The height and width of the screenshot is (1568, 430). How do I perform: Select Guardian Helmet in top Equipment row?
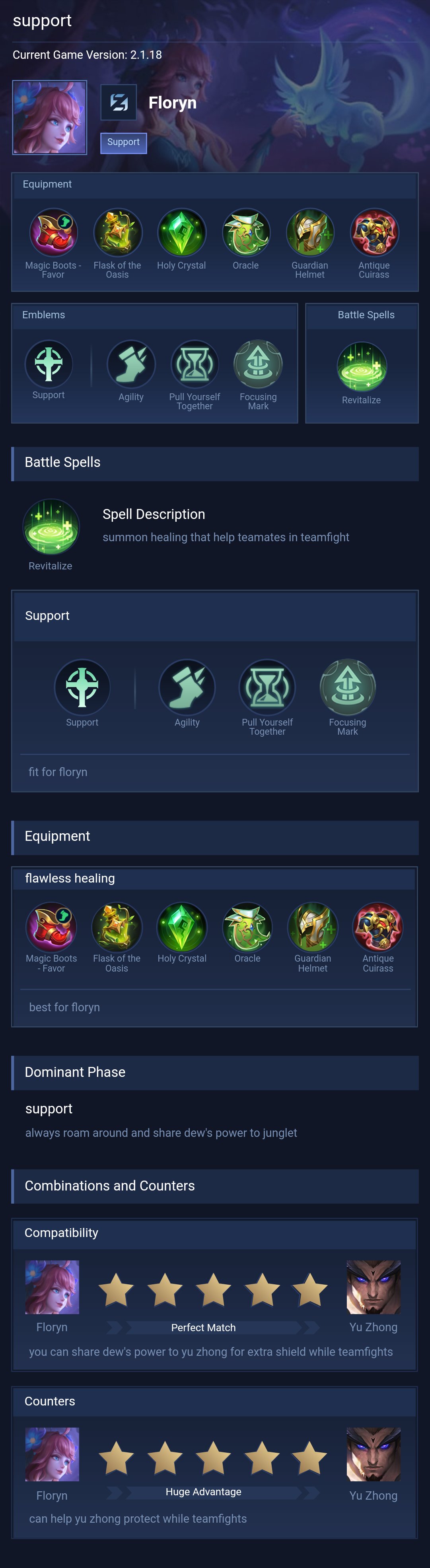coord(310,232)
